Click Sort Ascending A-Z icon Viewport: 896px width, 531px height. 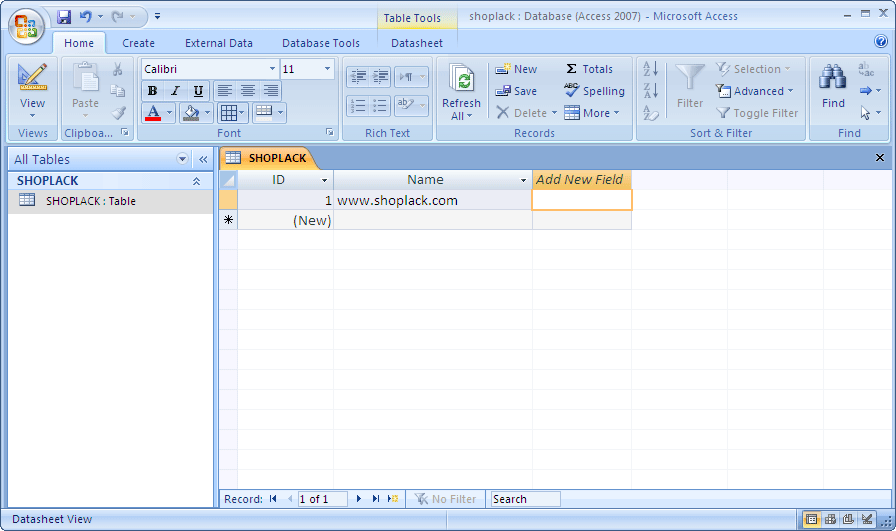[x=650, y=69]
